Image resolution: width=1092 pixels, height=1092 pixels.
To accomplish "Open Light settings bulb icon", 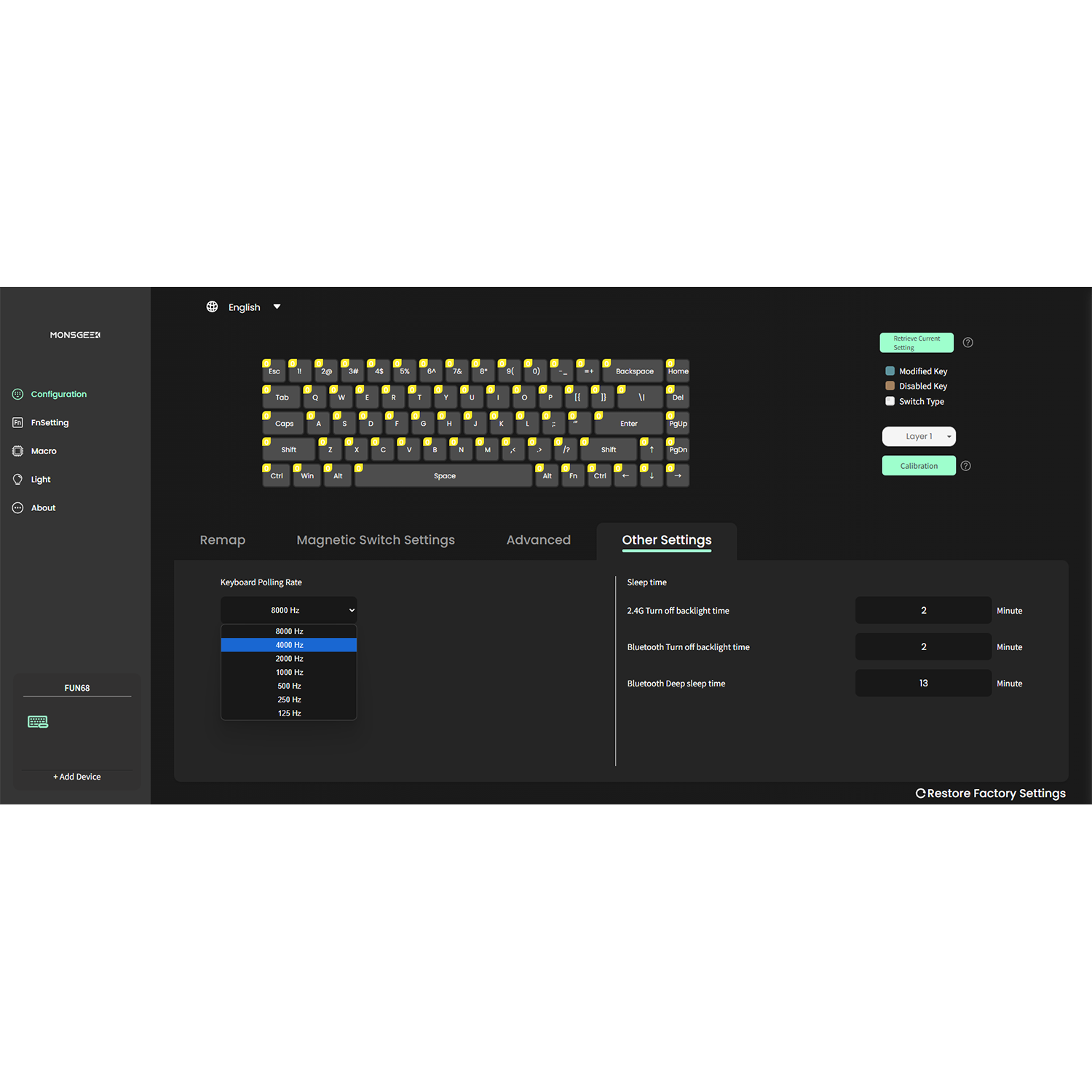I will pos(18,479).
